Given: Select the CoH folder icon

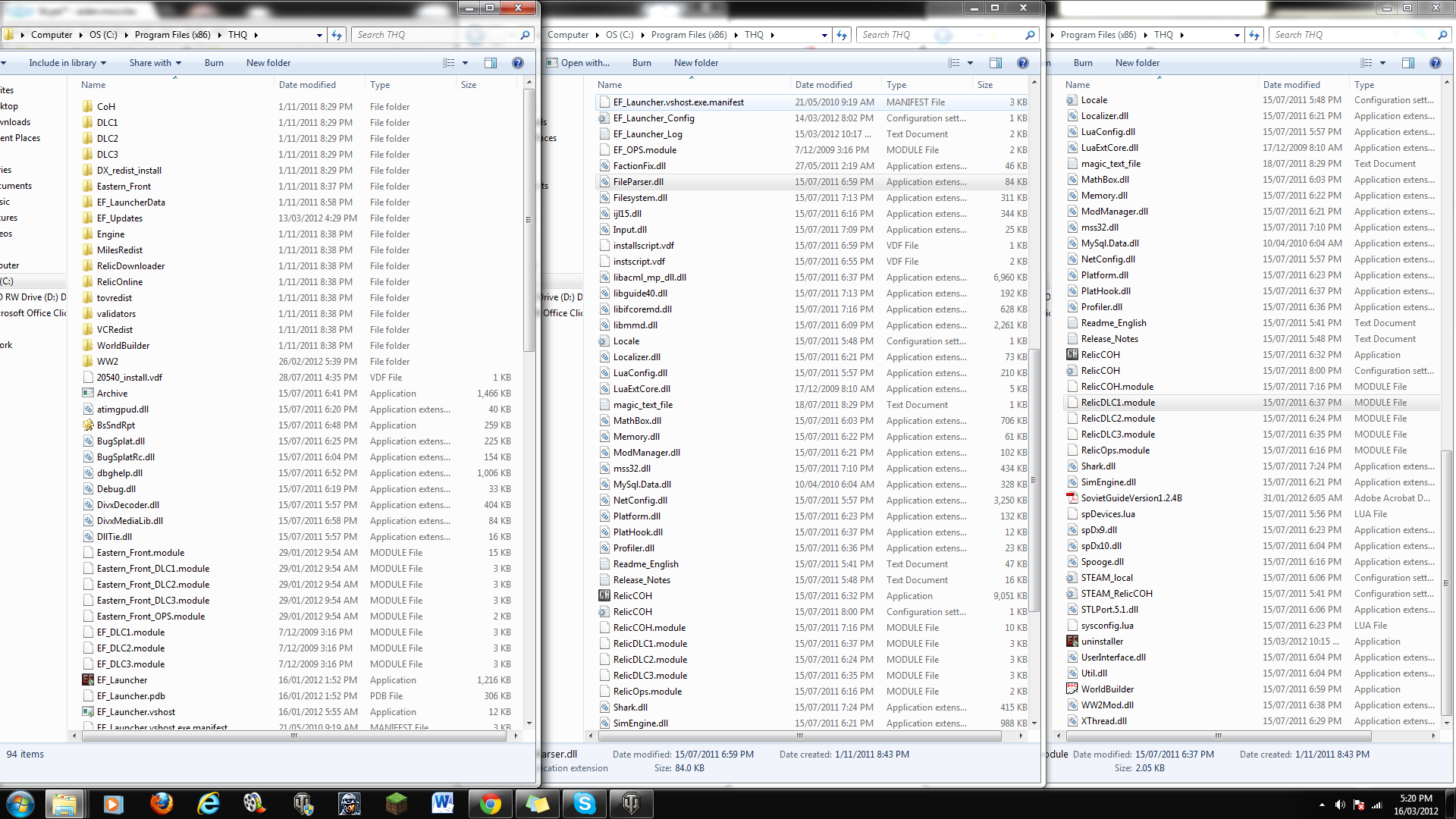Looking at the screenshot, I should click(88, 107).
